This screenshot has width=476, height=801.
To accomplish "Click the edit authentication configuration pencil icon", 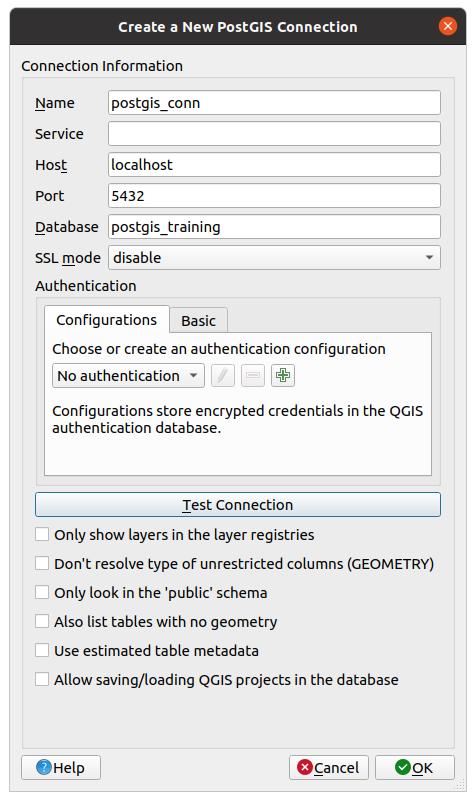I will point(223,376).
